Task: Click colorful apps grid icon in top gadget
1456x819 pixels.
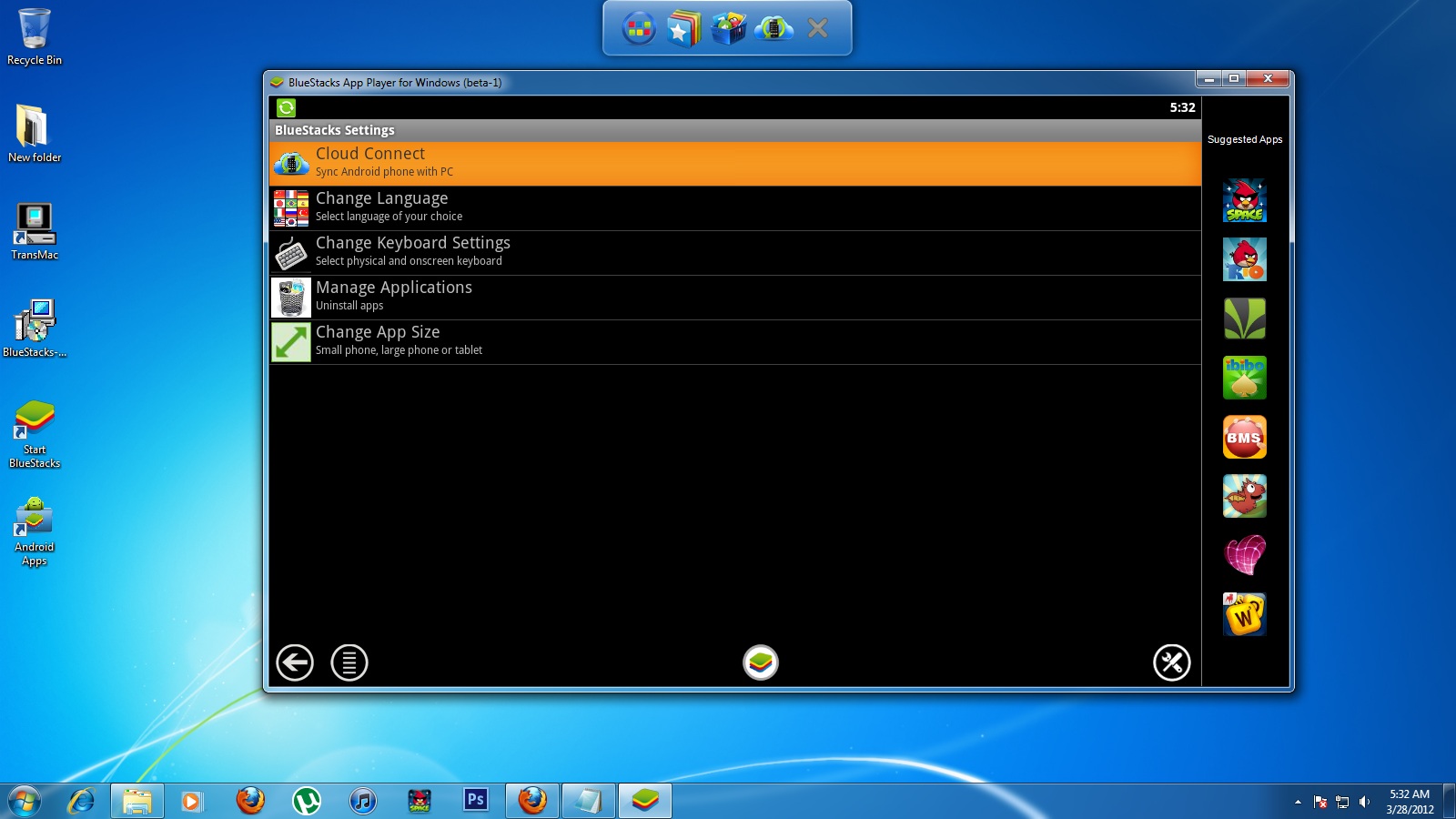Action: (639, 29)
